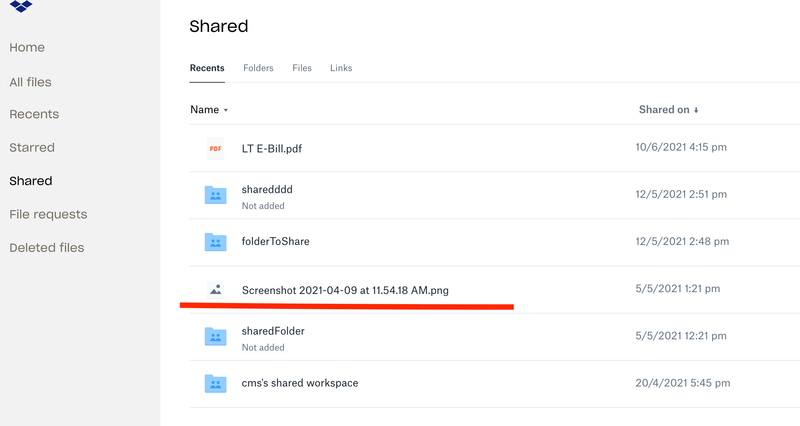The image size is (800, 426).
Task: Open the LT E-Bill.pdf file name
Action: click(272, 149)
